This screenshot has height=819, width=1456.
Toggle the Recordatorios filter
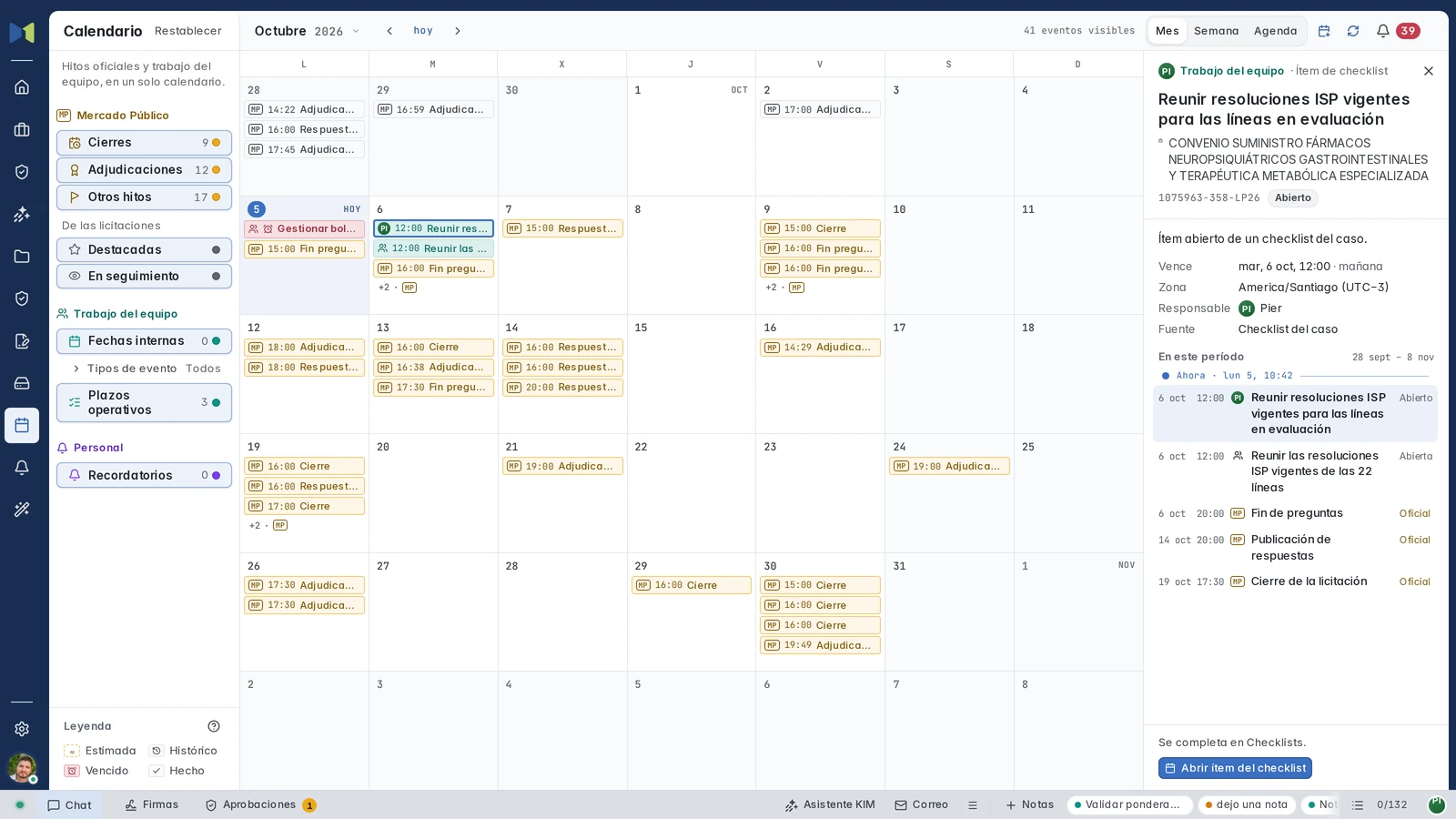click(144, 475)
